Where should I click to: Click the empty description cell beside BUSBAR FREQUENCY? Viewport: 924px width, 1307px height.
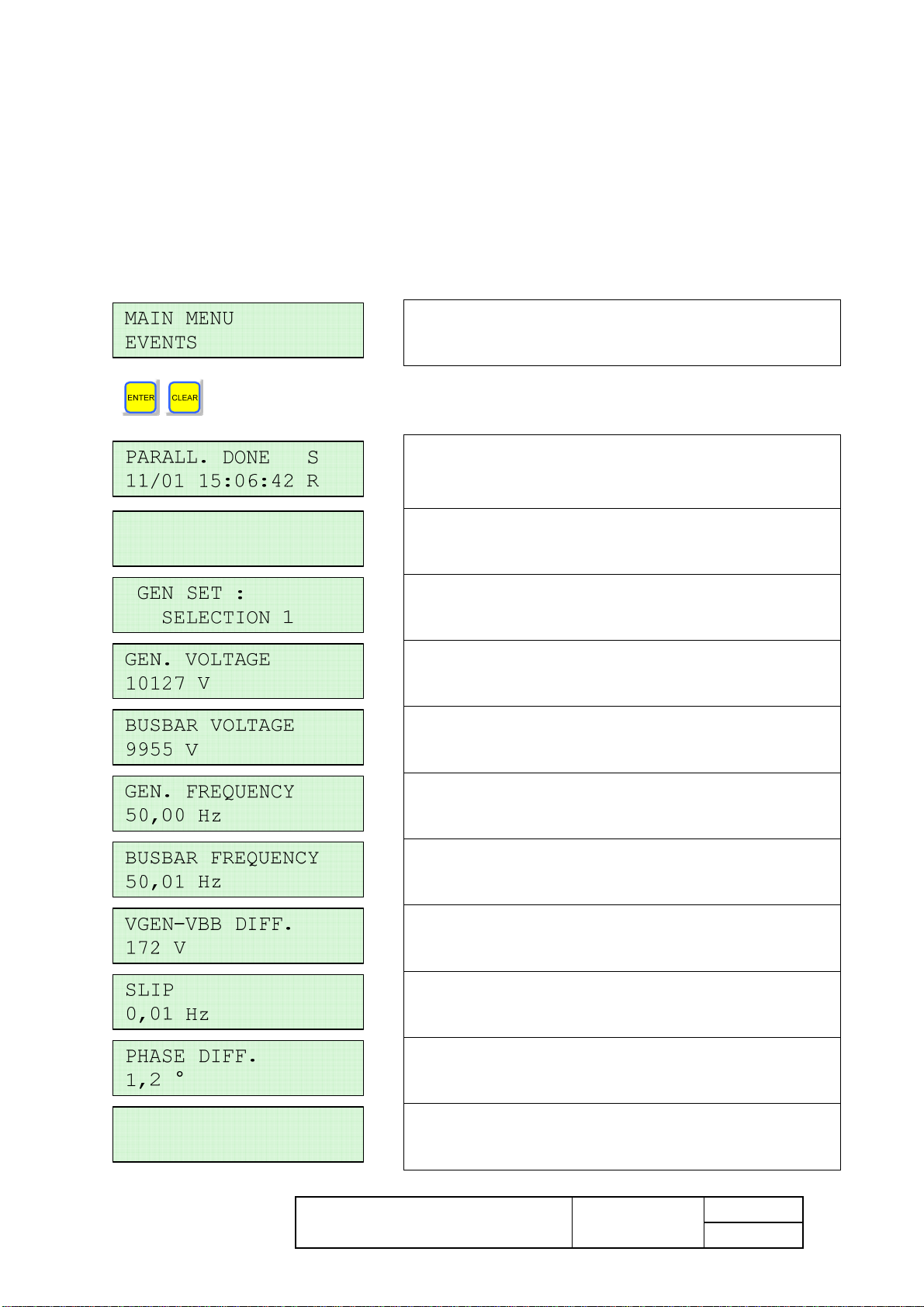click(x=622, y=872)
